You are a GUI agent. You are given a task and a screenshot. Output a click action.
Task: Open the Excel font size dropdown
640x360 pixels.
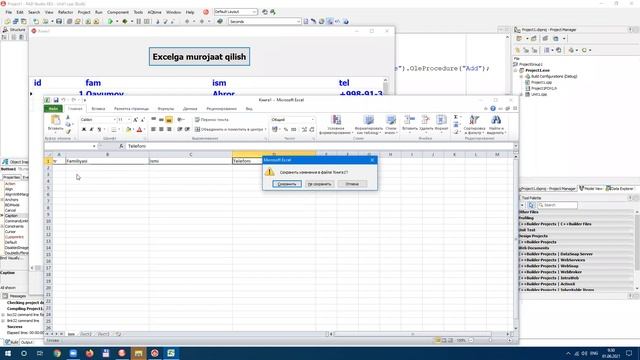[x=129, y=120]
